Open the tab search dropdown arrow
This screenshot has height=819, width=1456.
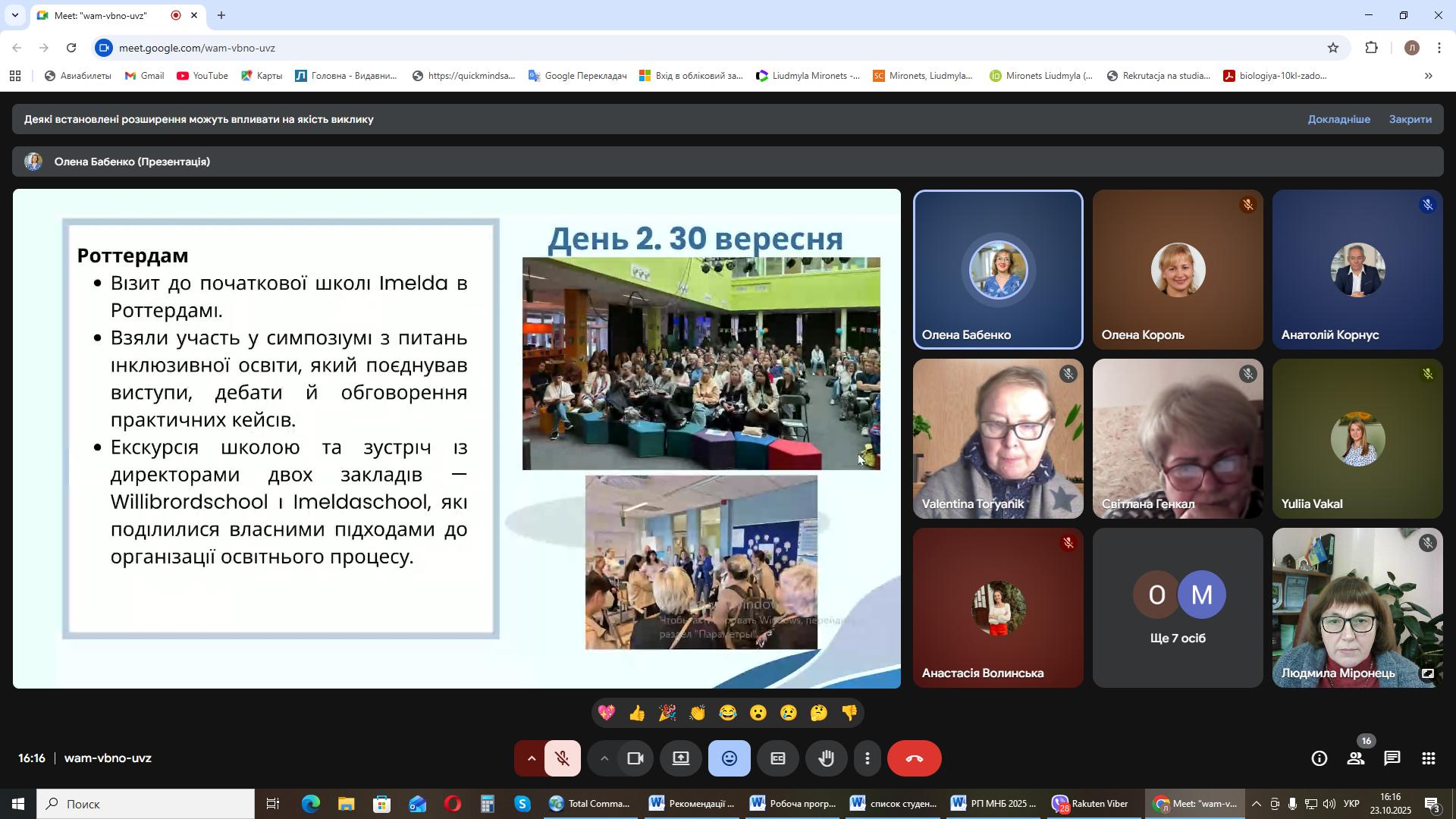click(14, 15)
